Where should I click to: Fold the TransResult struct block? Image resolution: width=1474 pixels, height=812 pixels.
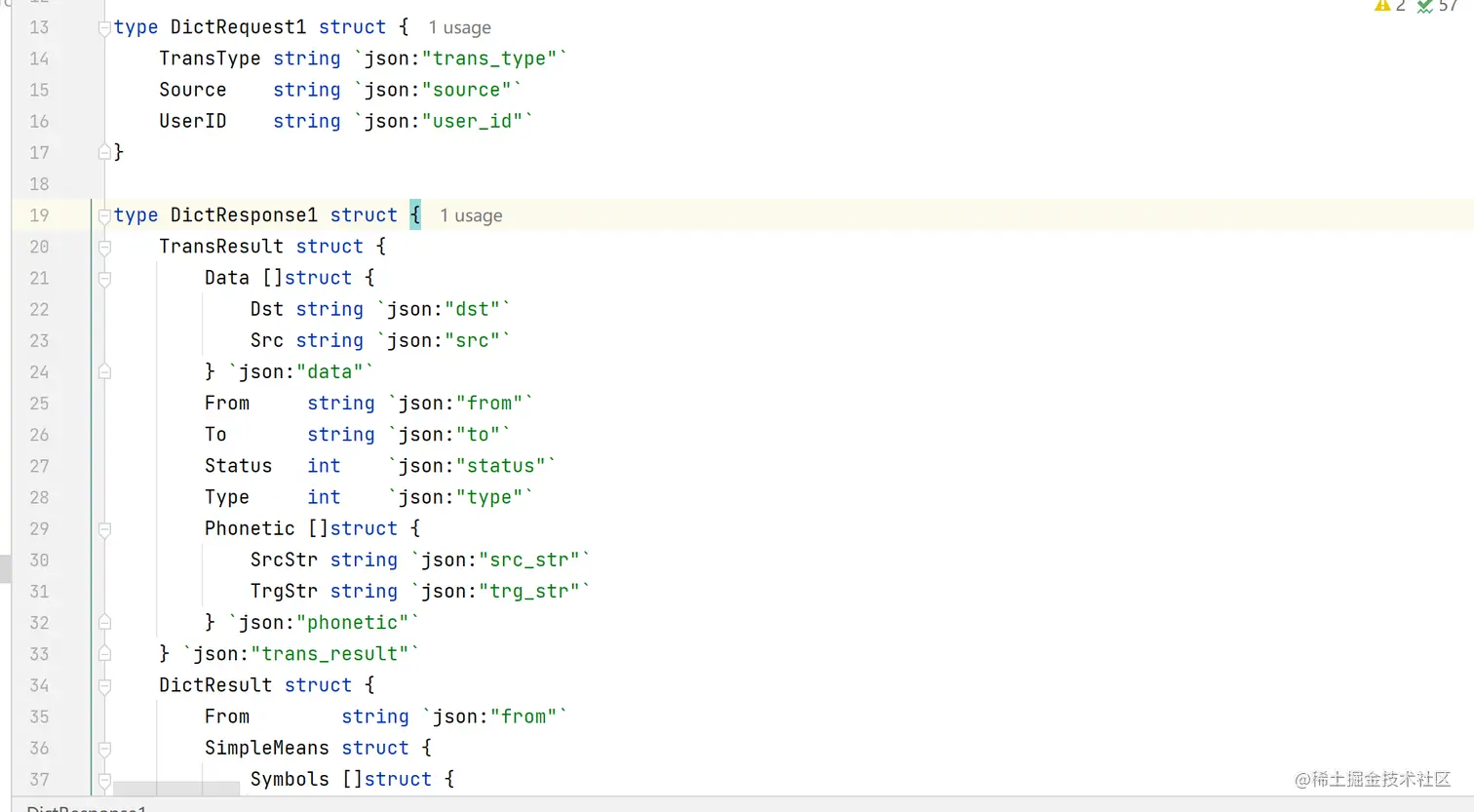[x=104, y=248]
